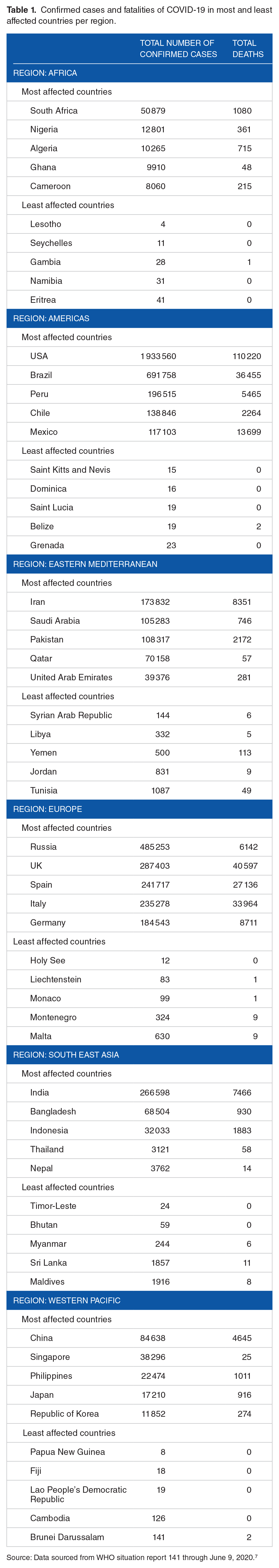Click the Lao People's Democratic Republic entry
279x1568 pixels.
[x=79, y=1494]
